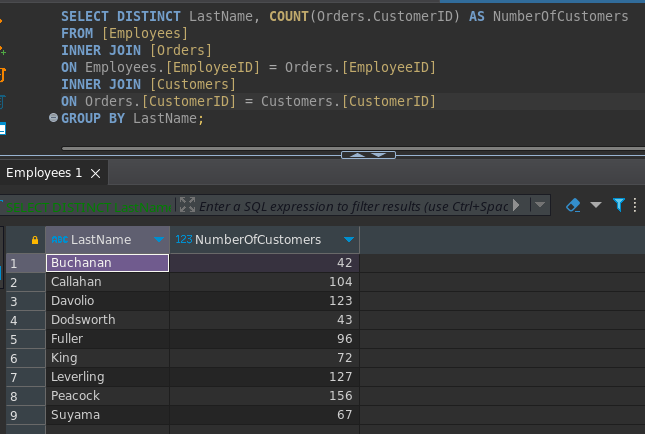Select the cell with value 42
Screen dimensions: 645x434
point(264,263)
